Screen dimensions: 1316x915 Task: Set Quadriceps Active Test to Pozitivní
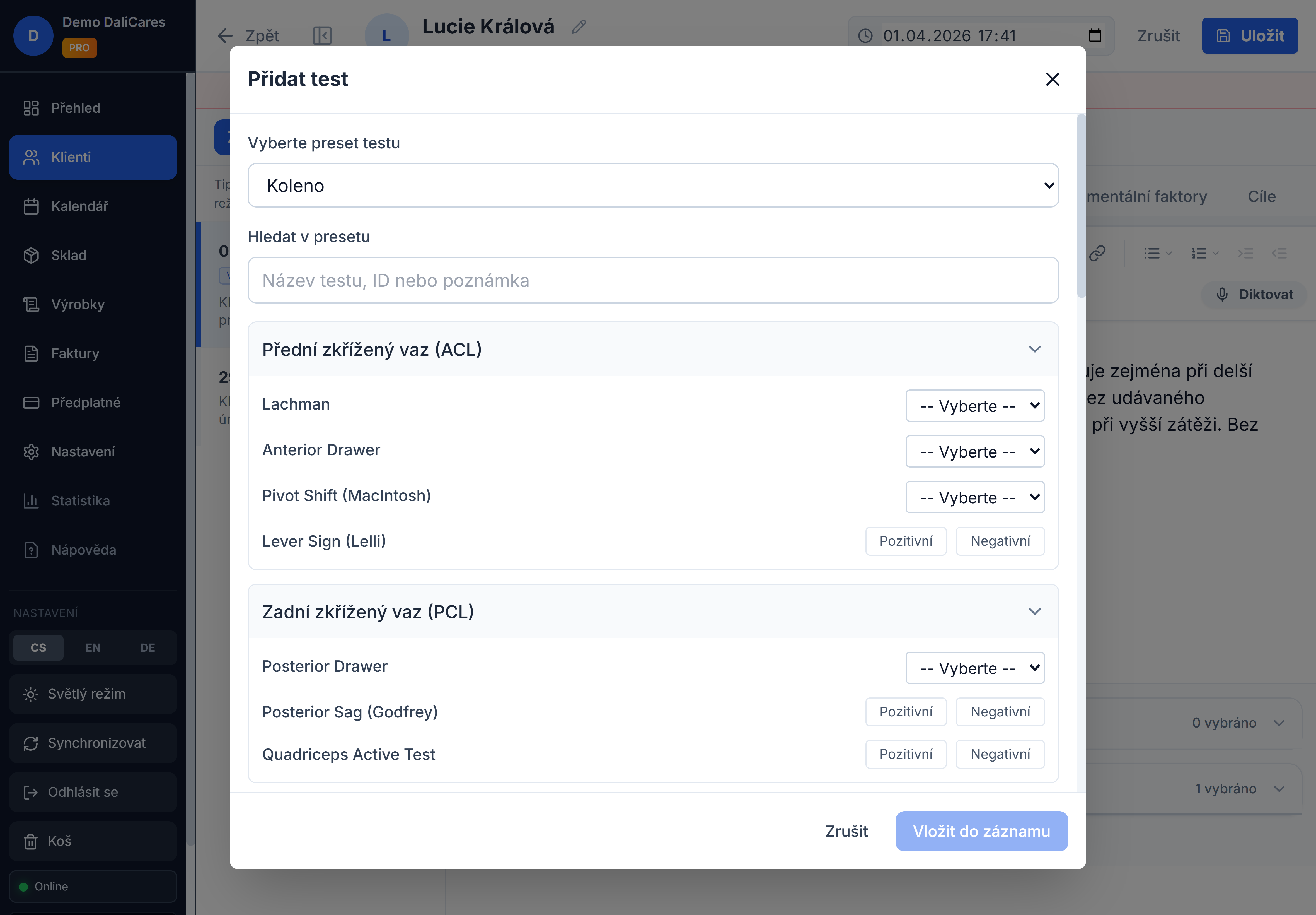[905, 755]
